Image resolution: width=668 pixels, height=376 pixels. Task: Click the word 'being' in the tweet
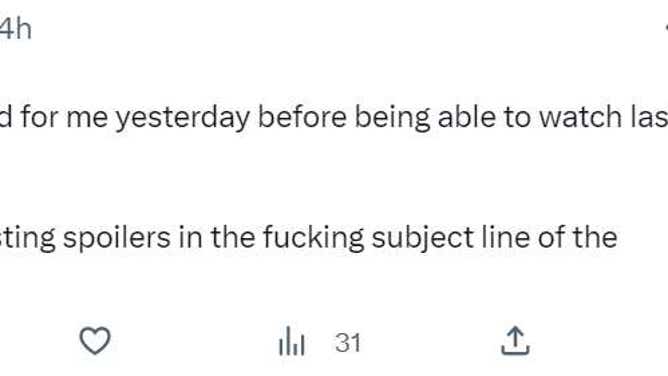click(x=392, y=118)
